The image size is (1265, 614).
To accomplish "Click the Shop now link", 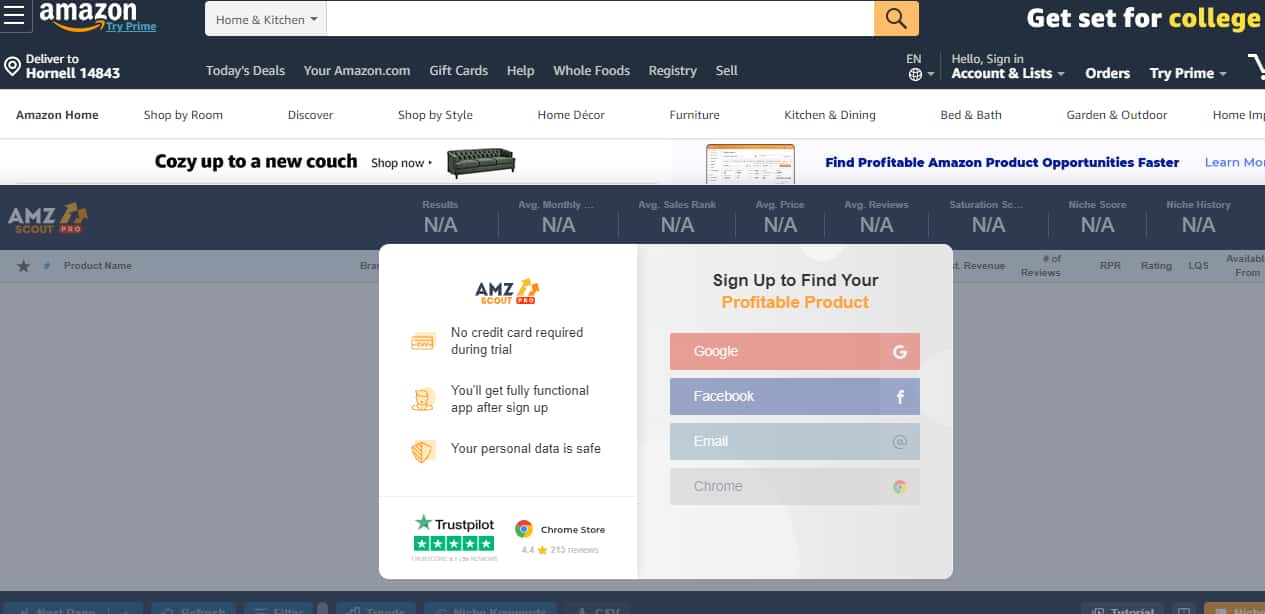I will [x=402, y=163].
